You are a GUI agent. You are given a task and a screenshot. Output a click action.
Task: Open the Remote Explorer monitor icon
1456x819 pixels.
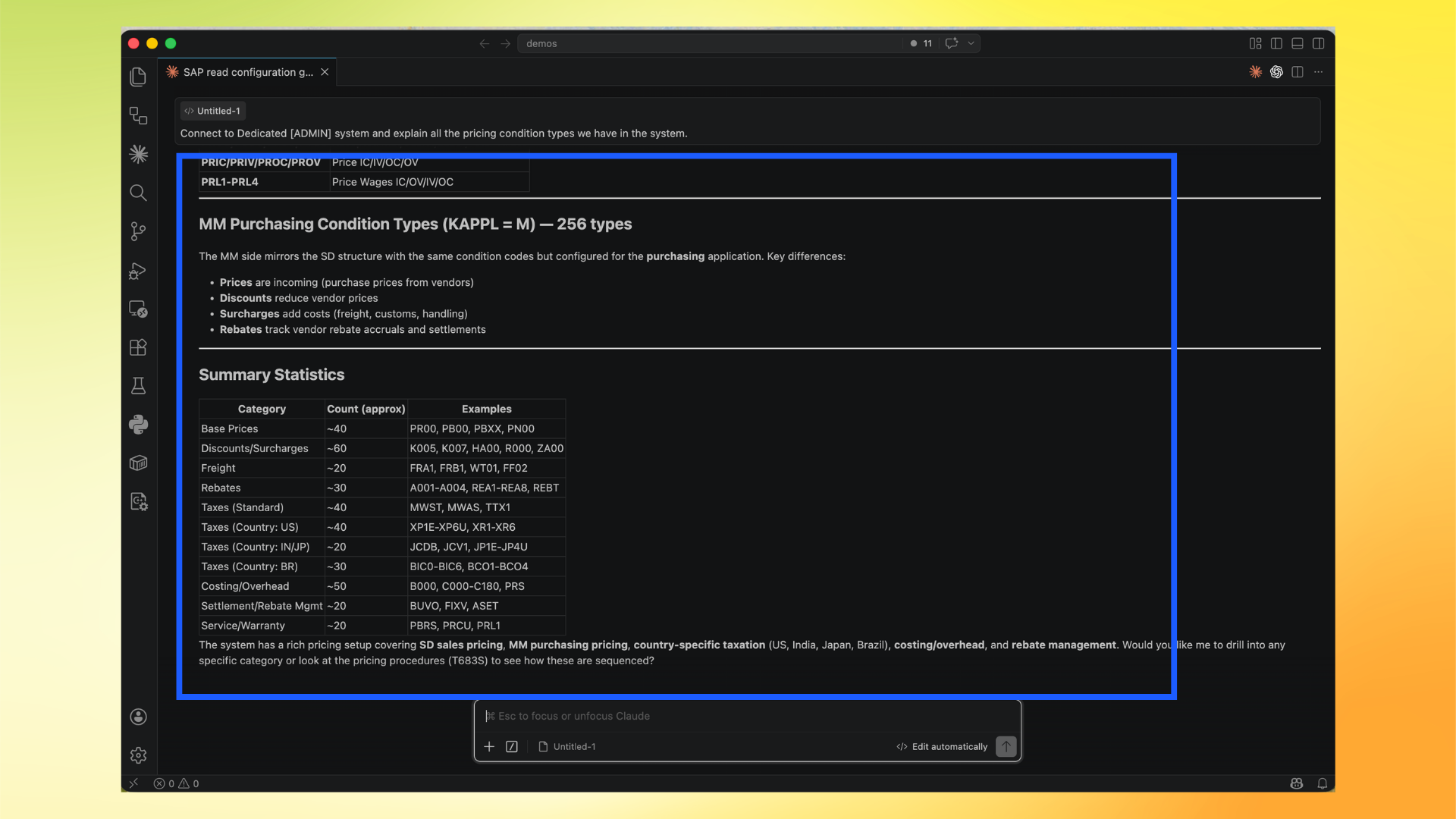coord(138,309)
